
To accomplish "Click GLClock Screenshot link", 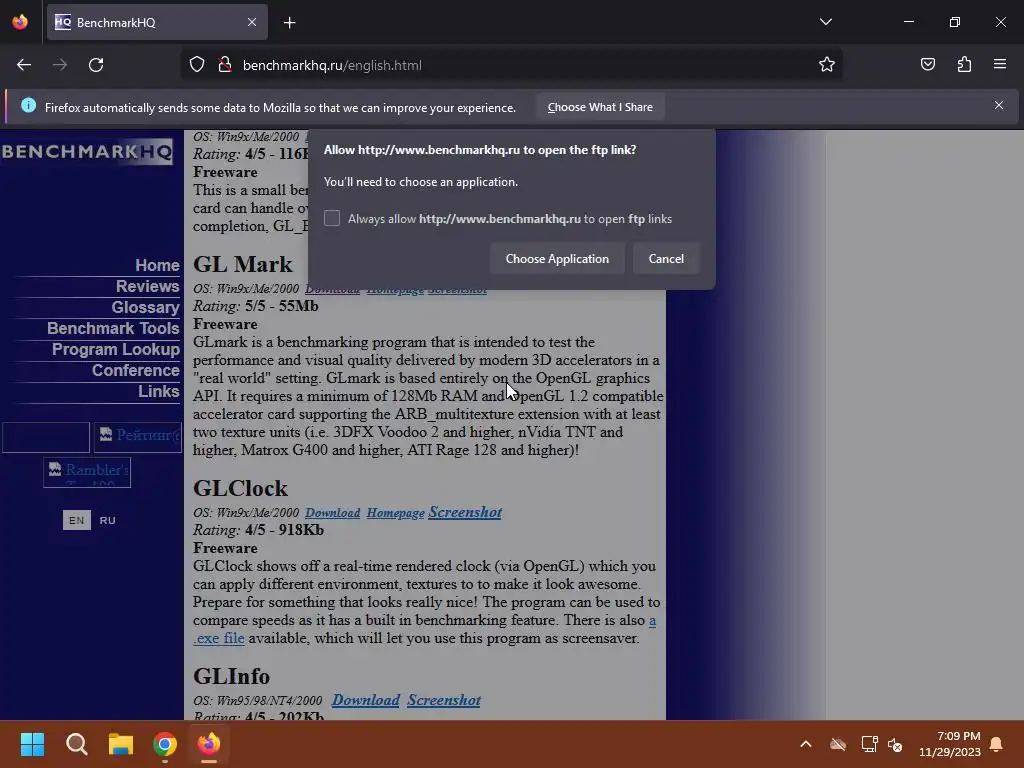I will click(465, 512).
